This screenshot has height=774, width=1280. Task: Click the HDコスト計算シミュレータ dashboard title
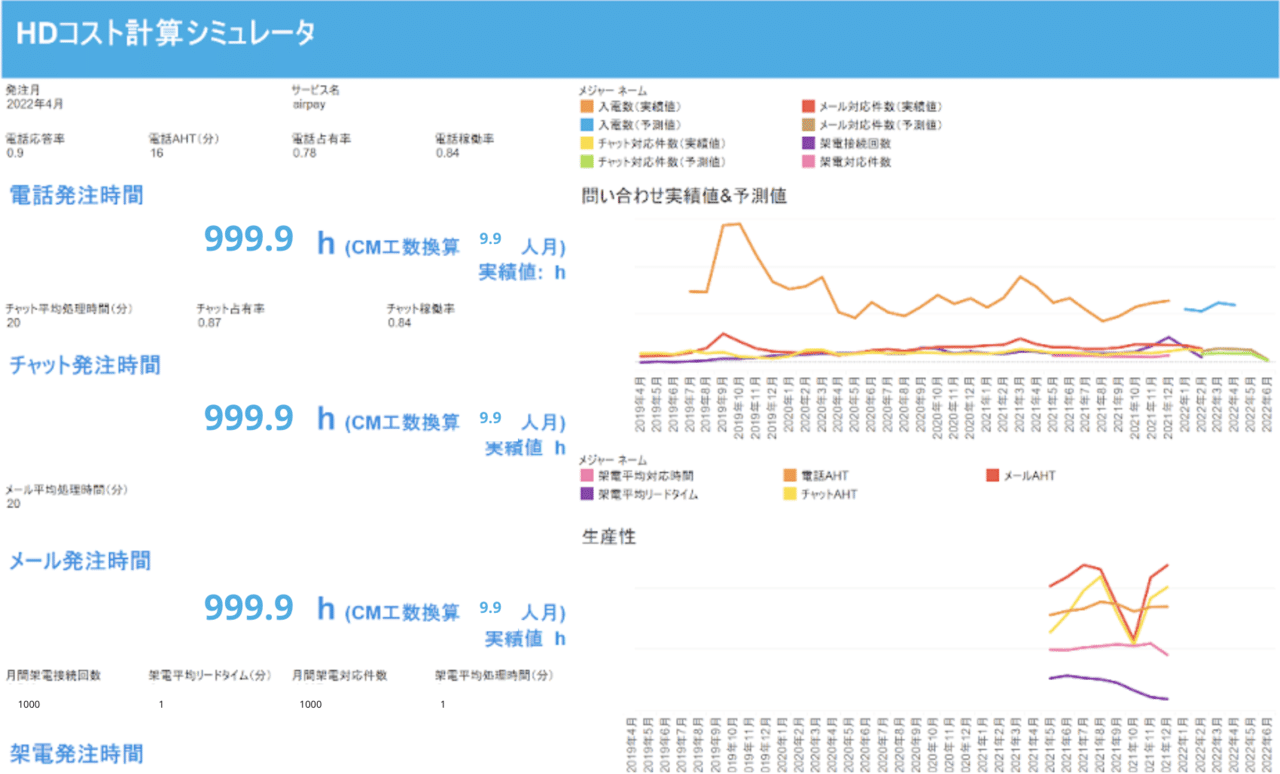(167, 33)
